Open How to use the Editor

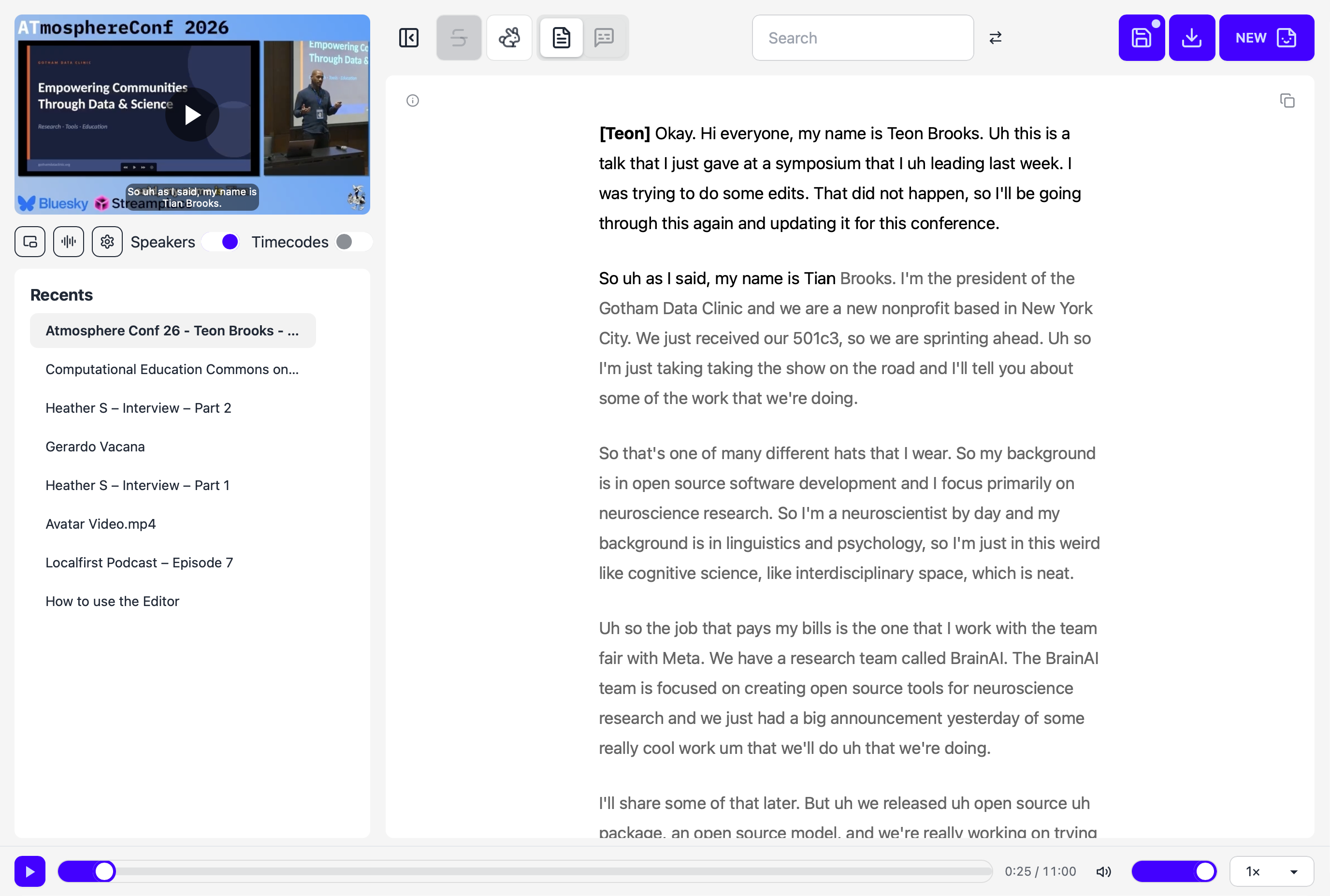[x=173, y=601]
